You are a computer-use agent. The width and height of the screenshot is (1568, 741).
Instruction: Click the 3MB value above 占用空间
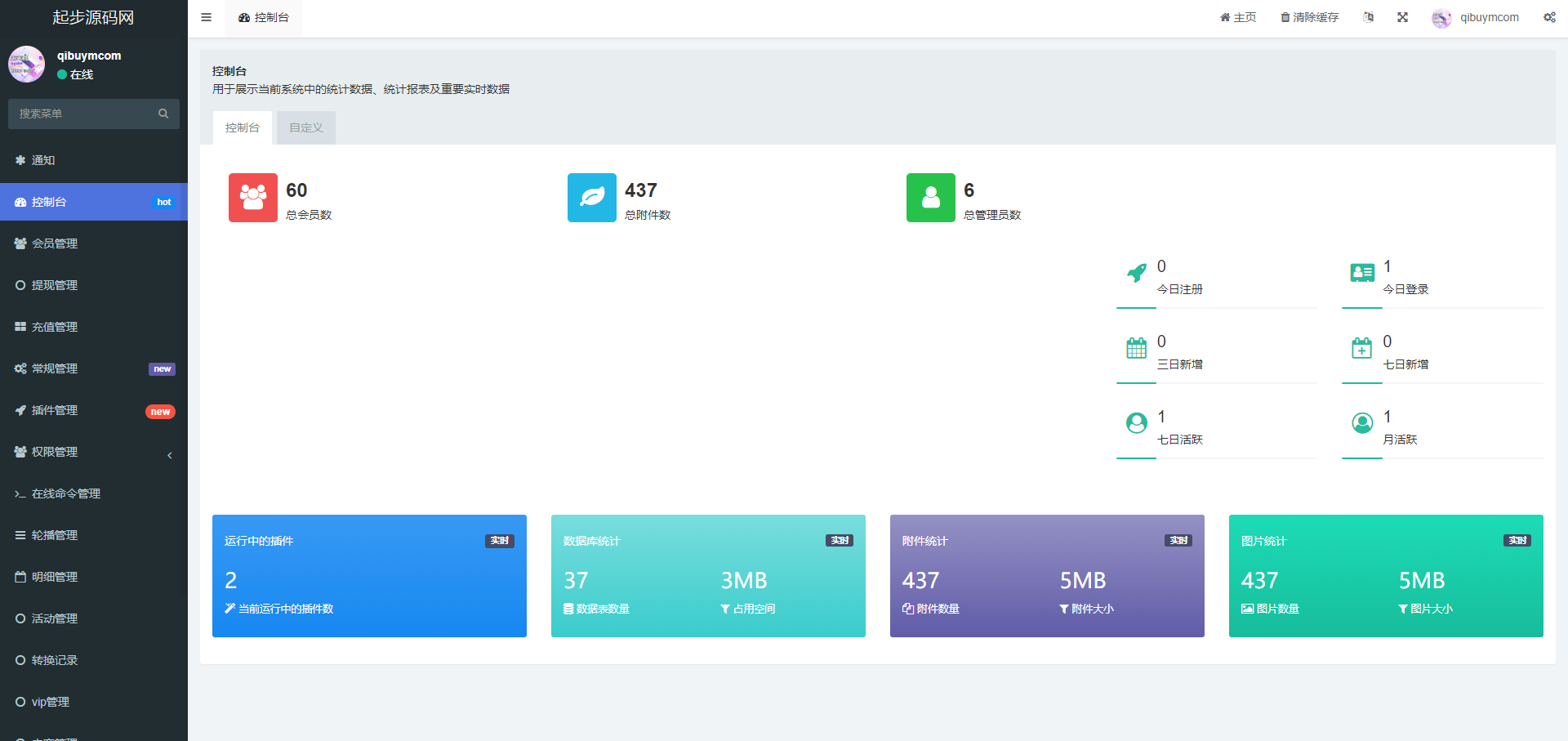(x=744, y=580)
